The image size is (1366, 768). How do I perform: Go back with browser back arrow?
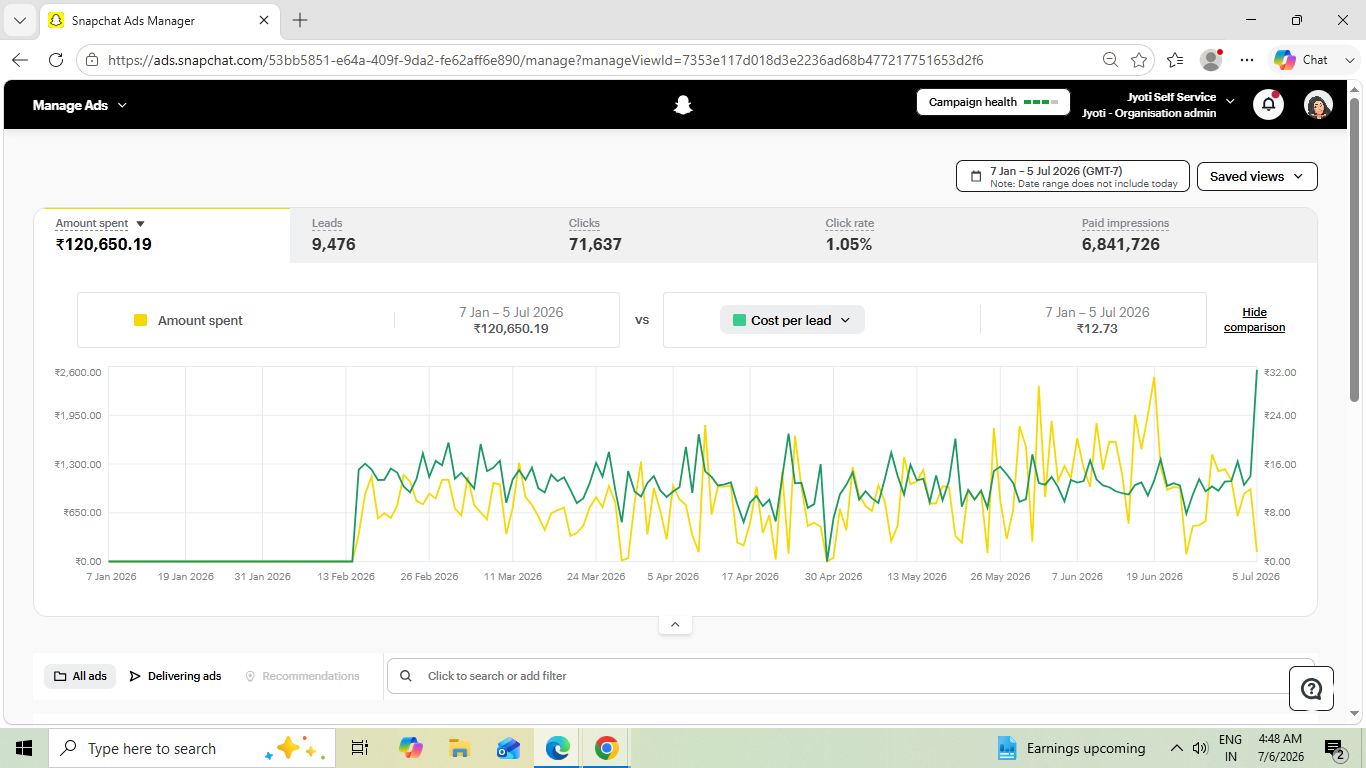20,60
